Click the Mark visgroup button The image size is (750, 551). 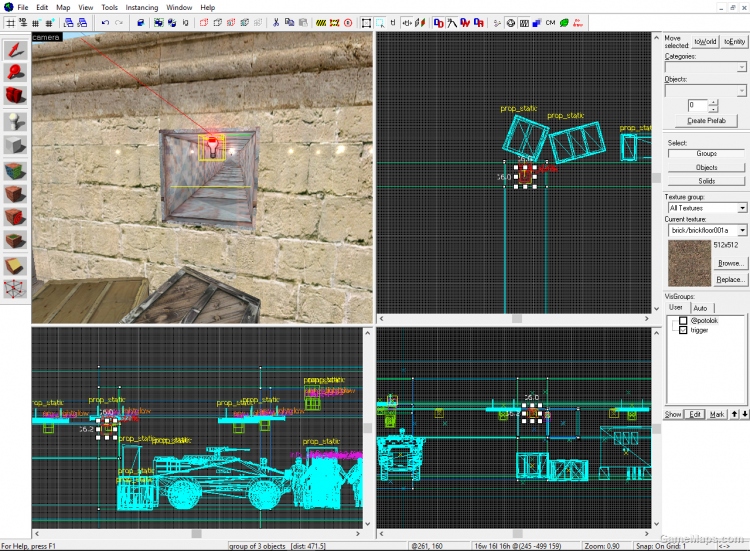[x=717, y=414]
